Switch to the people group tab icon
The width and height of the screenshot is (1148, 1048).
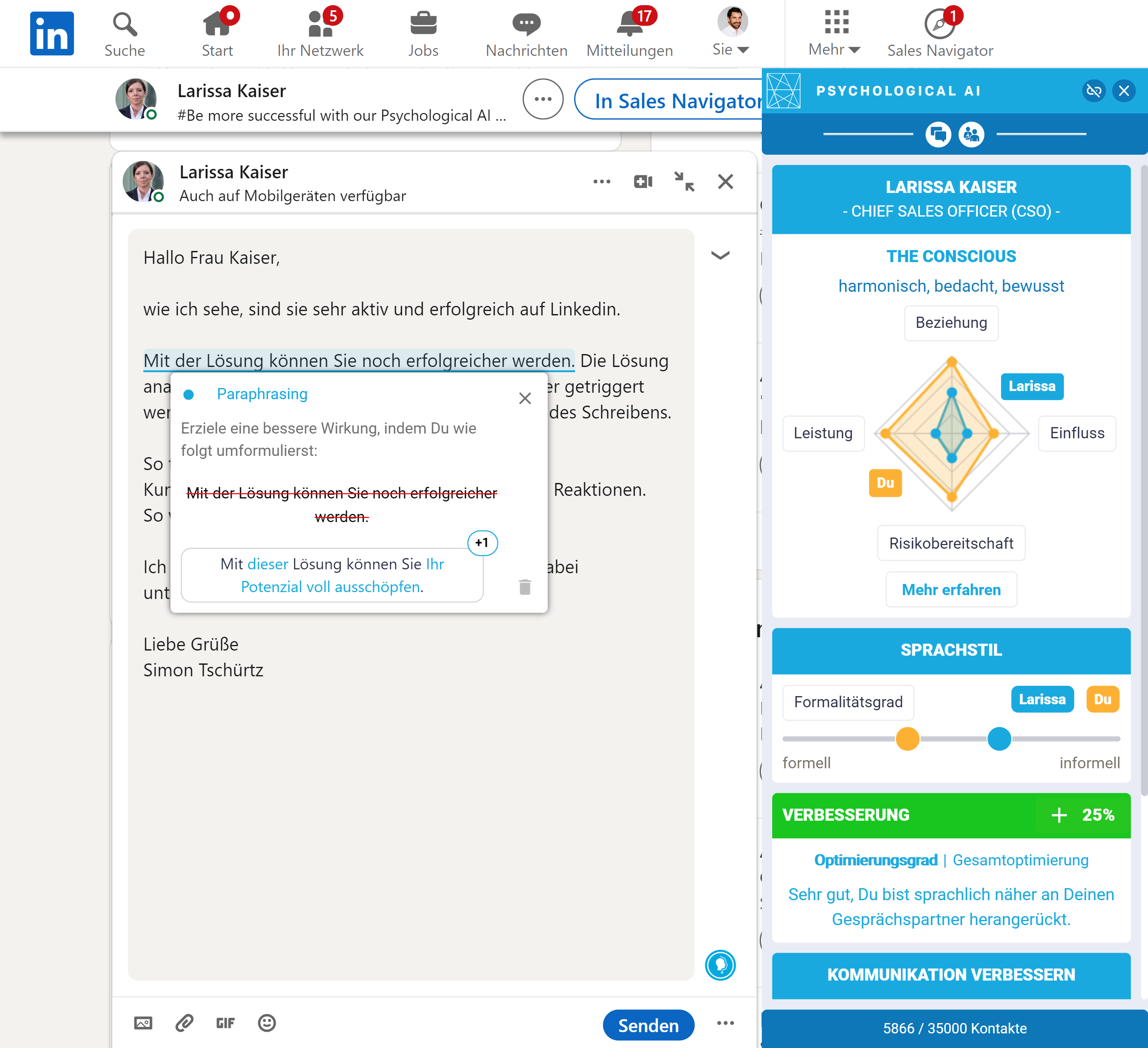click(x=971, y=134)
